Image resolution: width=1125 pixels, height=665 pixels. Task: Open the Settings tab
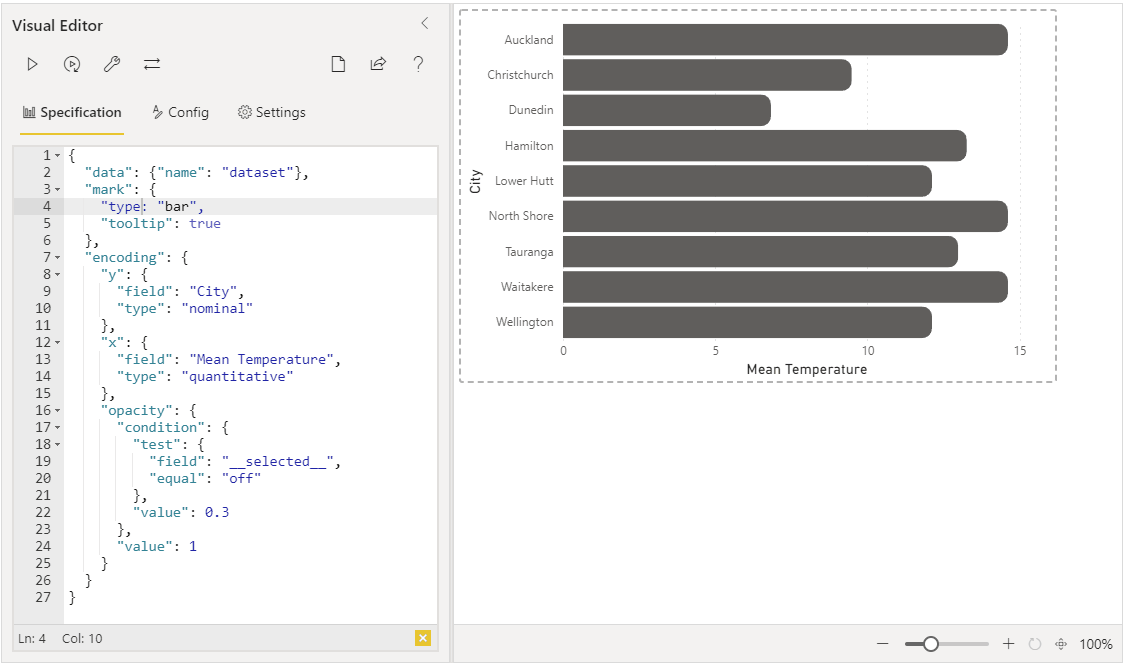click(272, 113)
